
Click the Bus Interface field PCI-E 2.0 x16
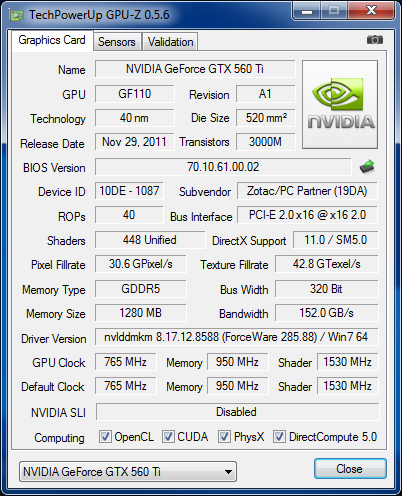pos(307,215)
